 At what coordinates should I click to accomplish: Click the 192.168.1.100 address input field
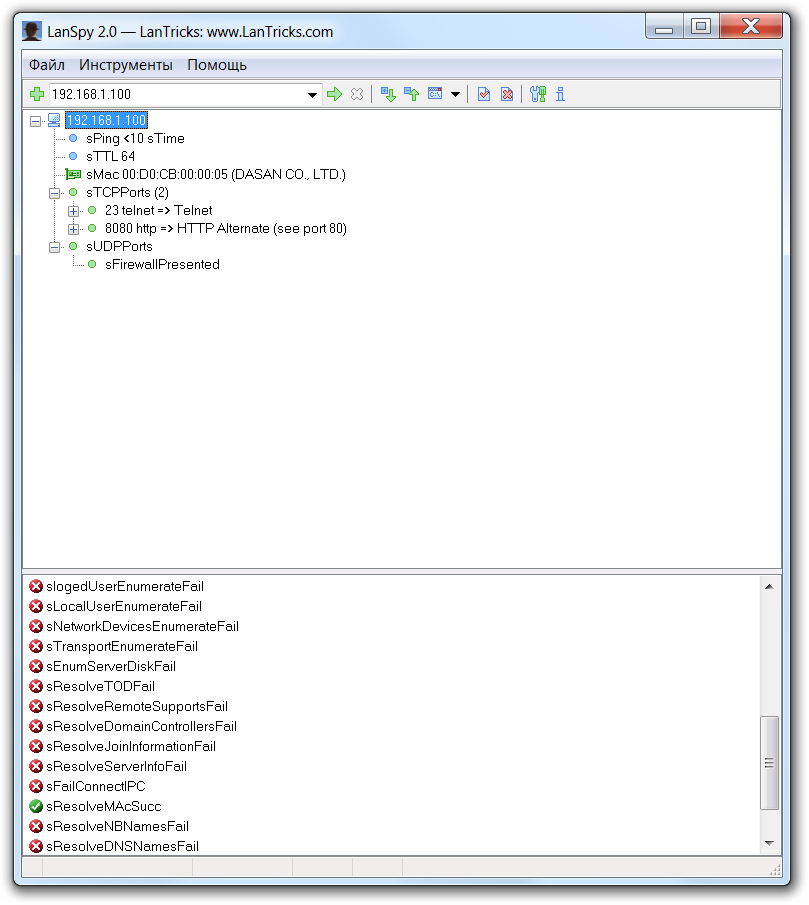pyautogui.click(x=177, y=94)
